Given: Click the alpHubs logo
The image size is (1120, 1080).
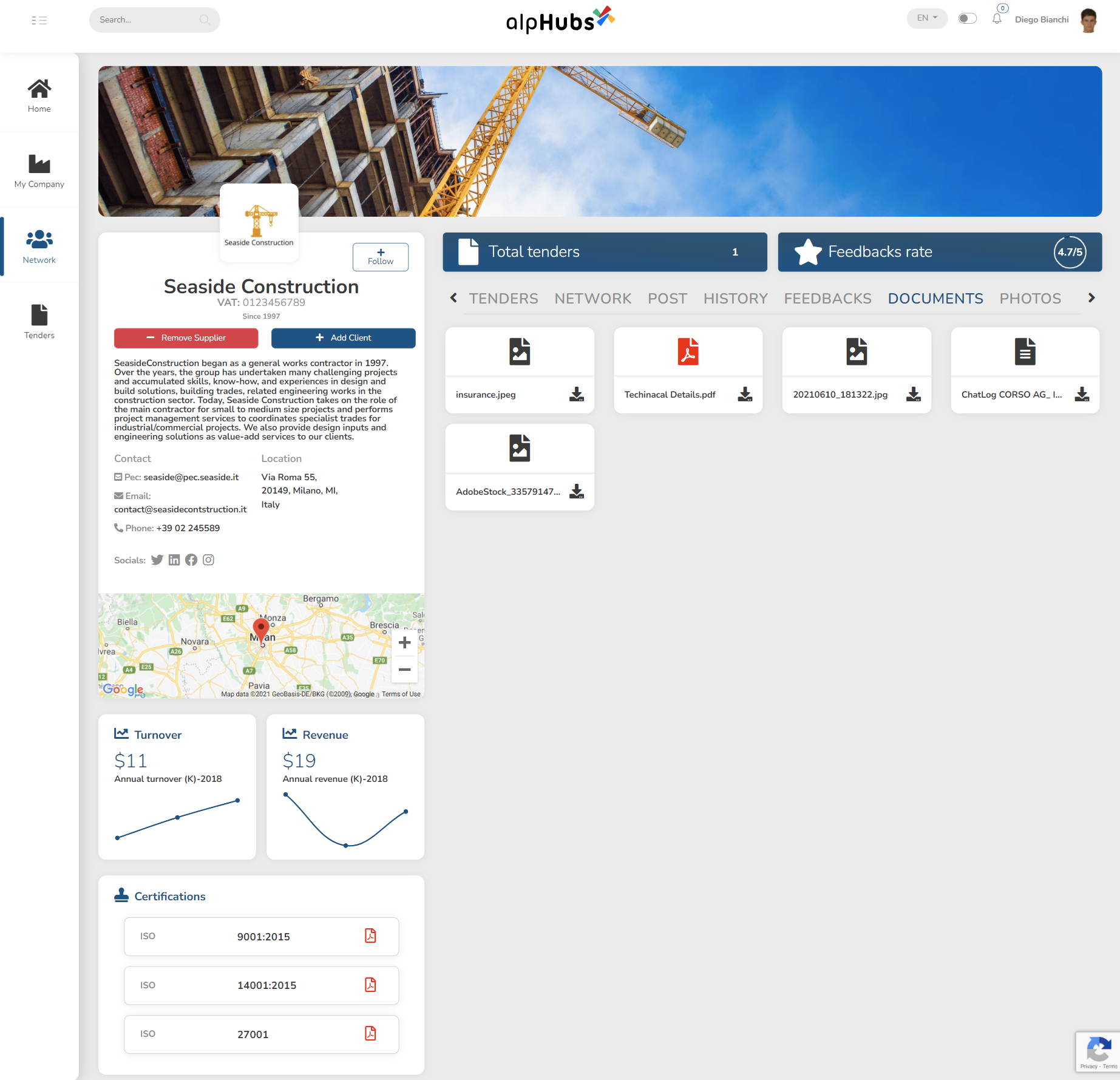Looking at the screenshot, I should tap(560, 20).
